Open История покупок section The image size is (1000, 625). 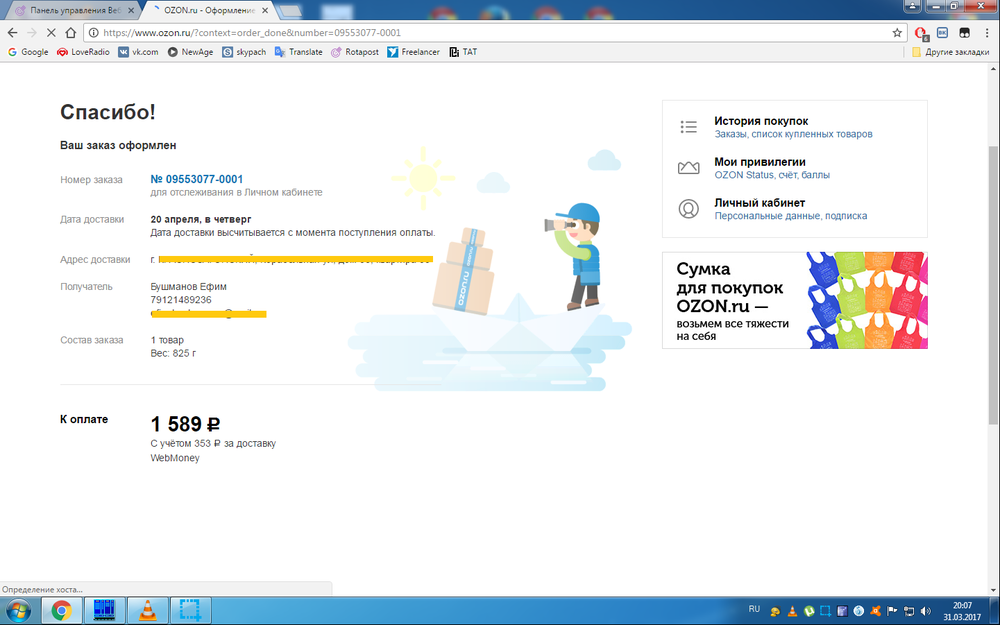(761, 121)
